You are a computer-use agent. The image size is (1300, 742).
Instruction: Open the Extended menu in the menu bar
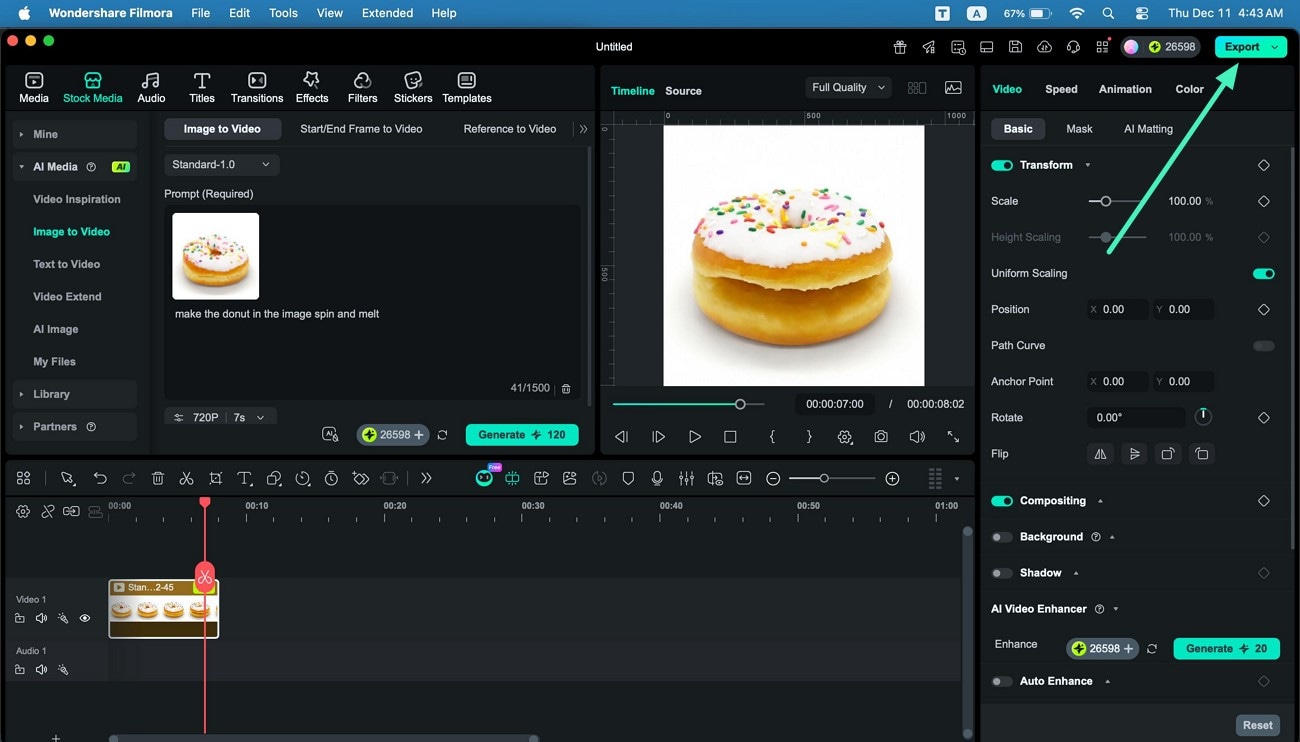coord(386,13)
